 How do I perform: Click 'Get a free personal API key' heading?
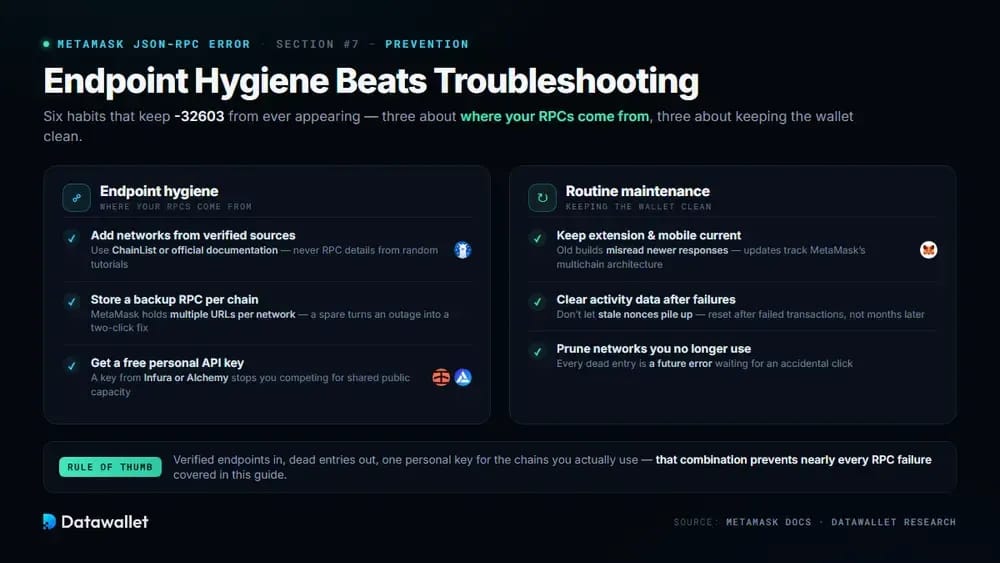pos(167,363)
